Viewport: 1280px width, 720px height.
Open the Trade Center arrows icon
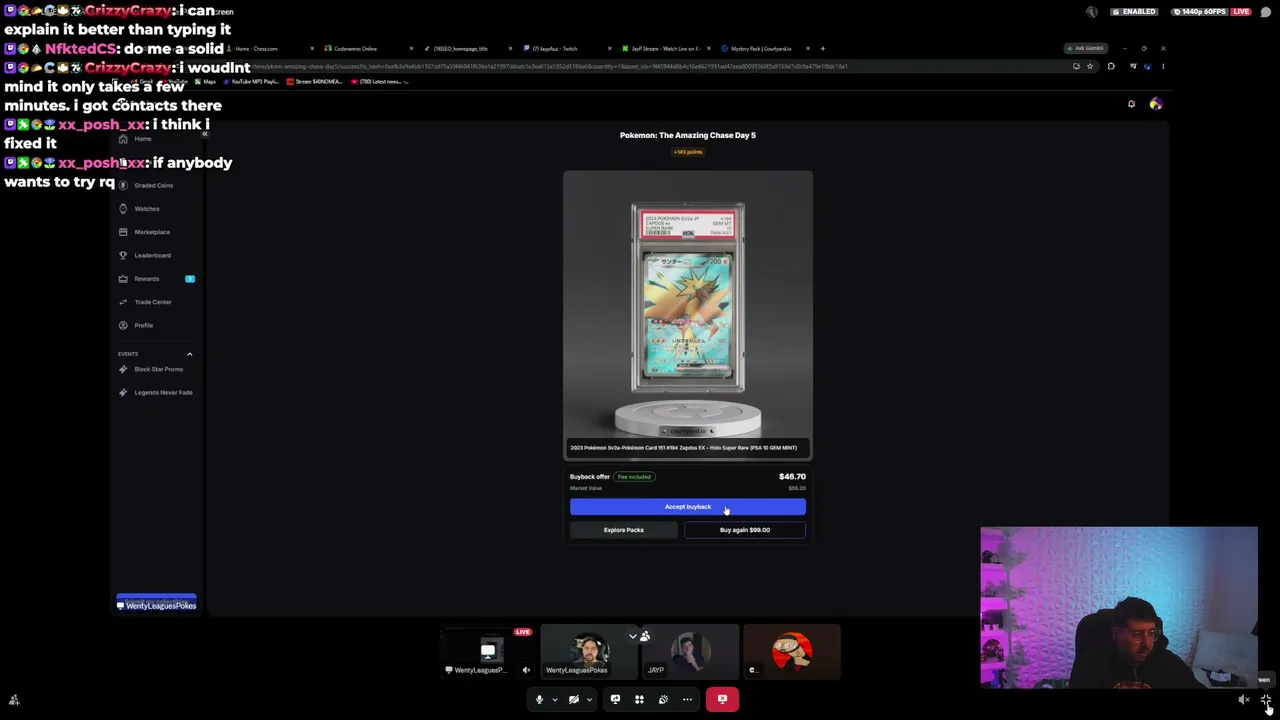tap(123, 302)
